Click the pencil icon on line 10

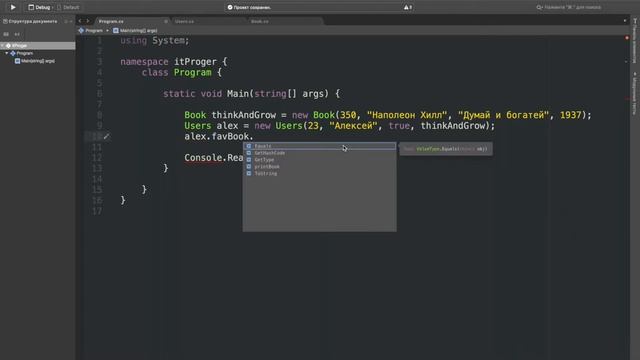pos(107,136)
